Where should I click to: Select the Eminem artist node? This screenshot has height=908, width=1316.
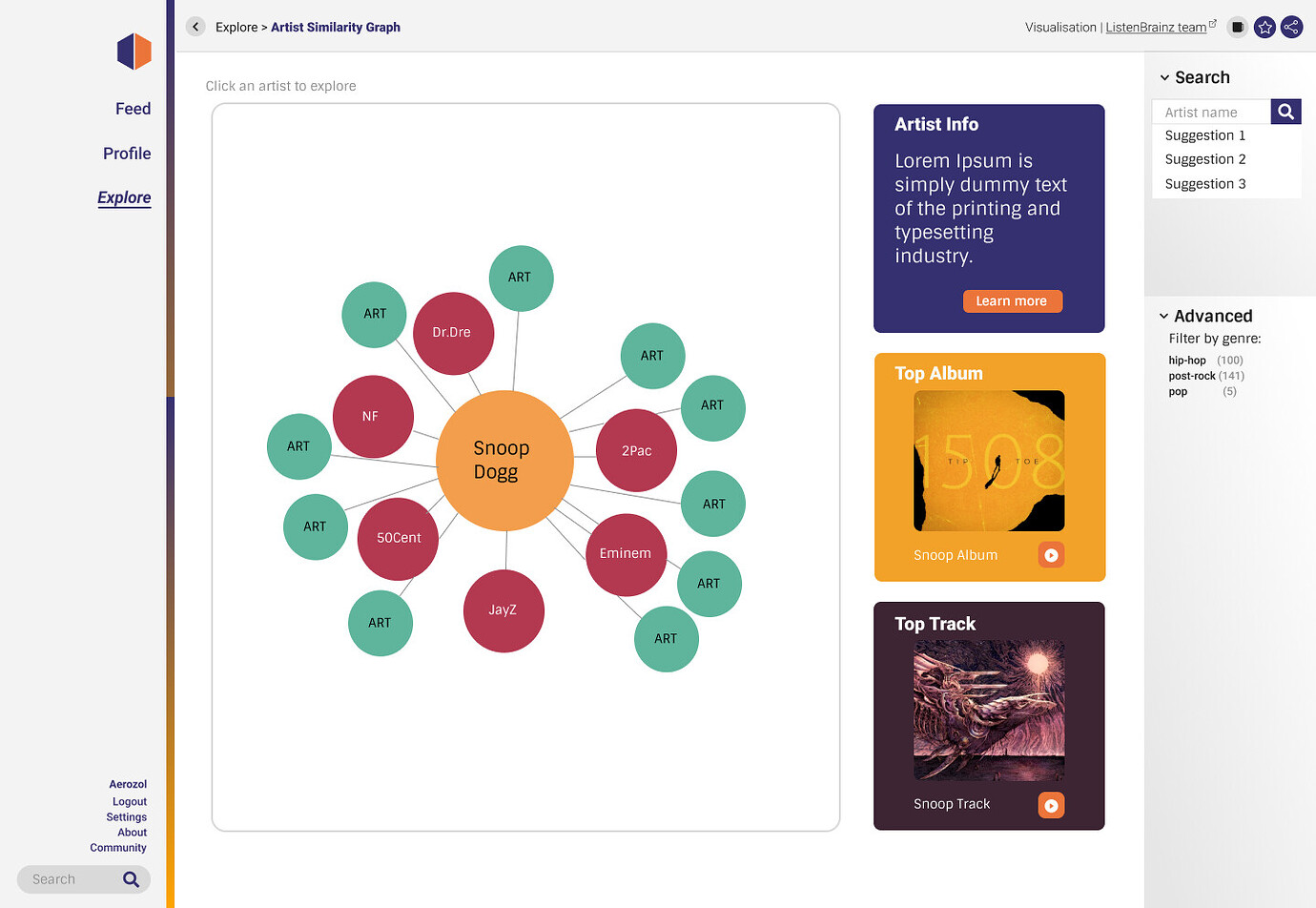tap(626, 554)
